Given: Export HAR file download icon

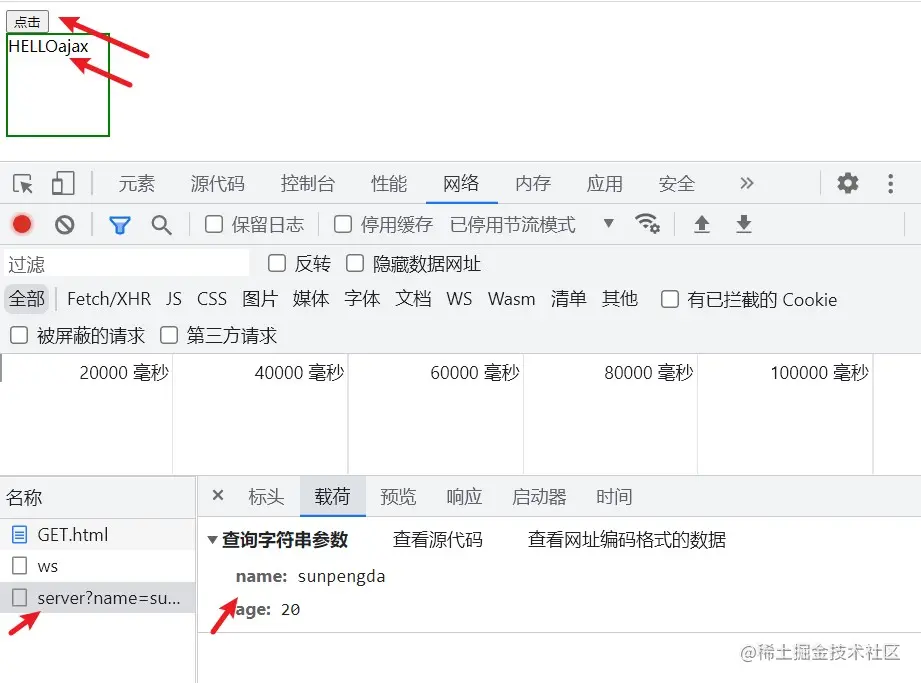Looking at the screenshot, I should [744, 224].
